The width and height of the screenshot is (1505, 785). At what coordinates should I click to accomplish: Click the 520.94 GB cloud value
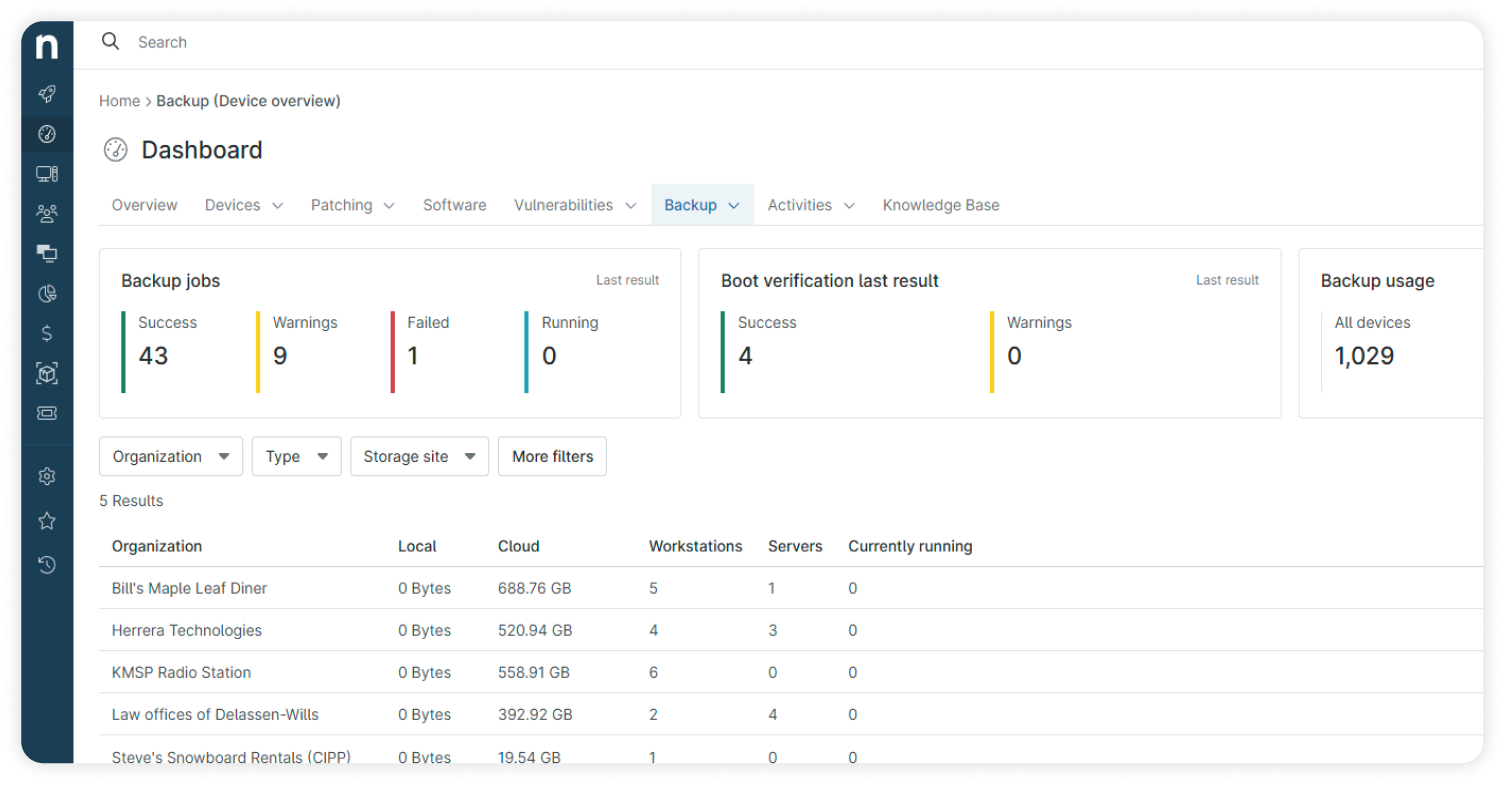click(535, 630)
